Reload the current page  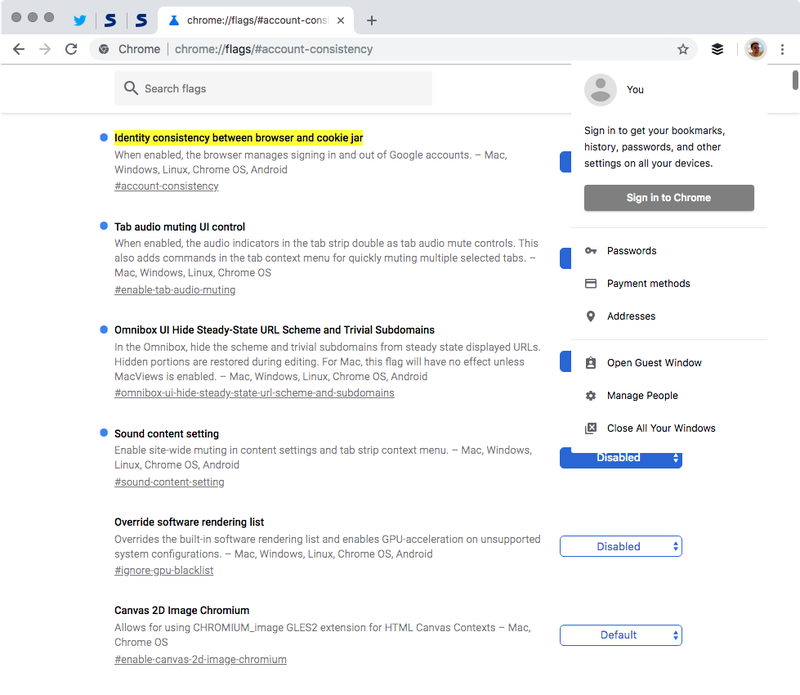[x=70, y=48]
